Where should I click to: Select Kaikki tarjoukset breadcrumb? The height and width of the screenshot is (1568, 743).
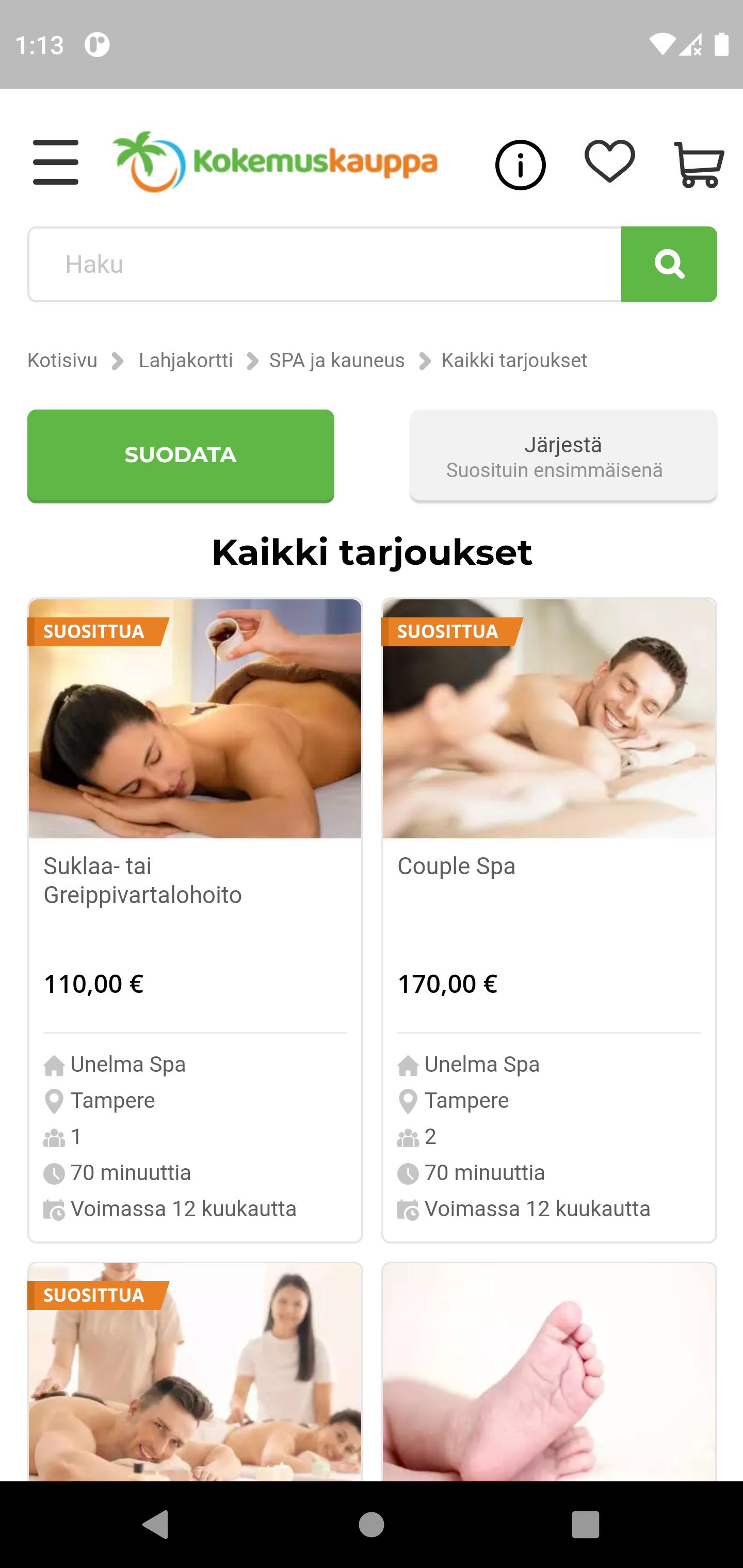[514, 361]
